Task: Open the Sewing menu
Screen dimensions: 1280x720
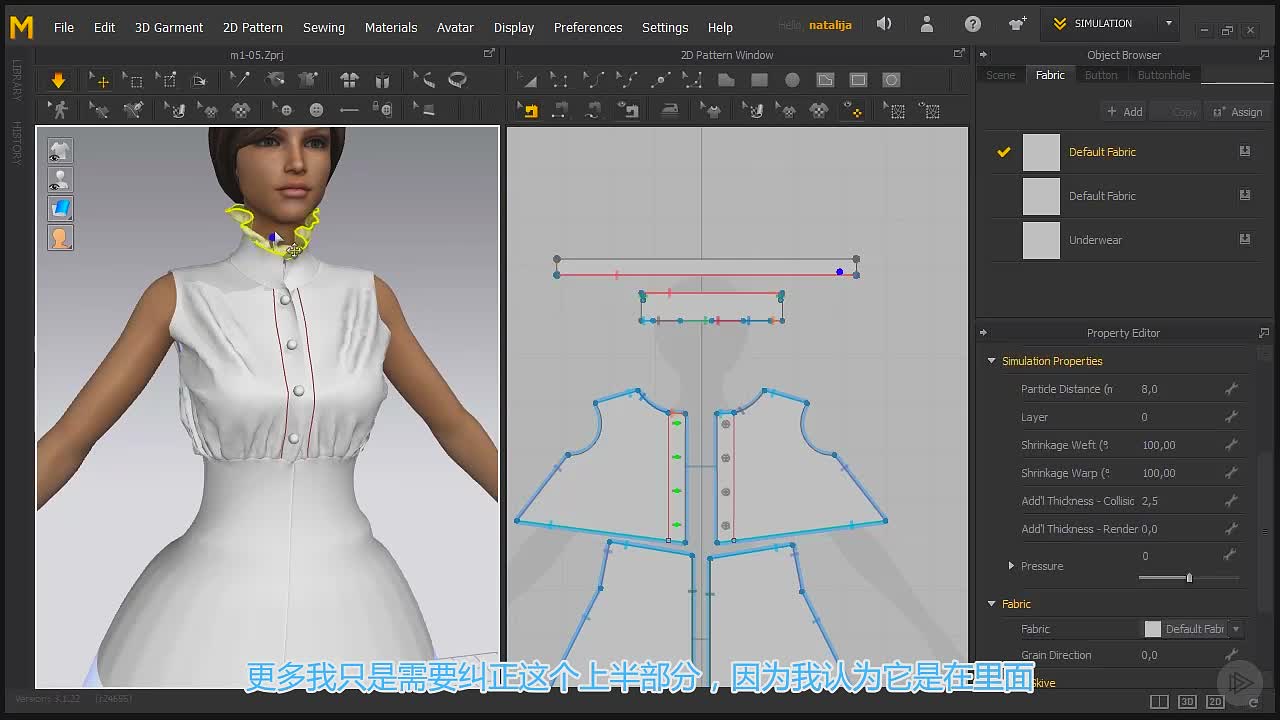Action: 323,27
